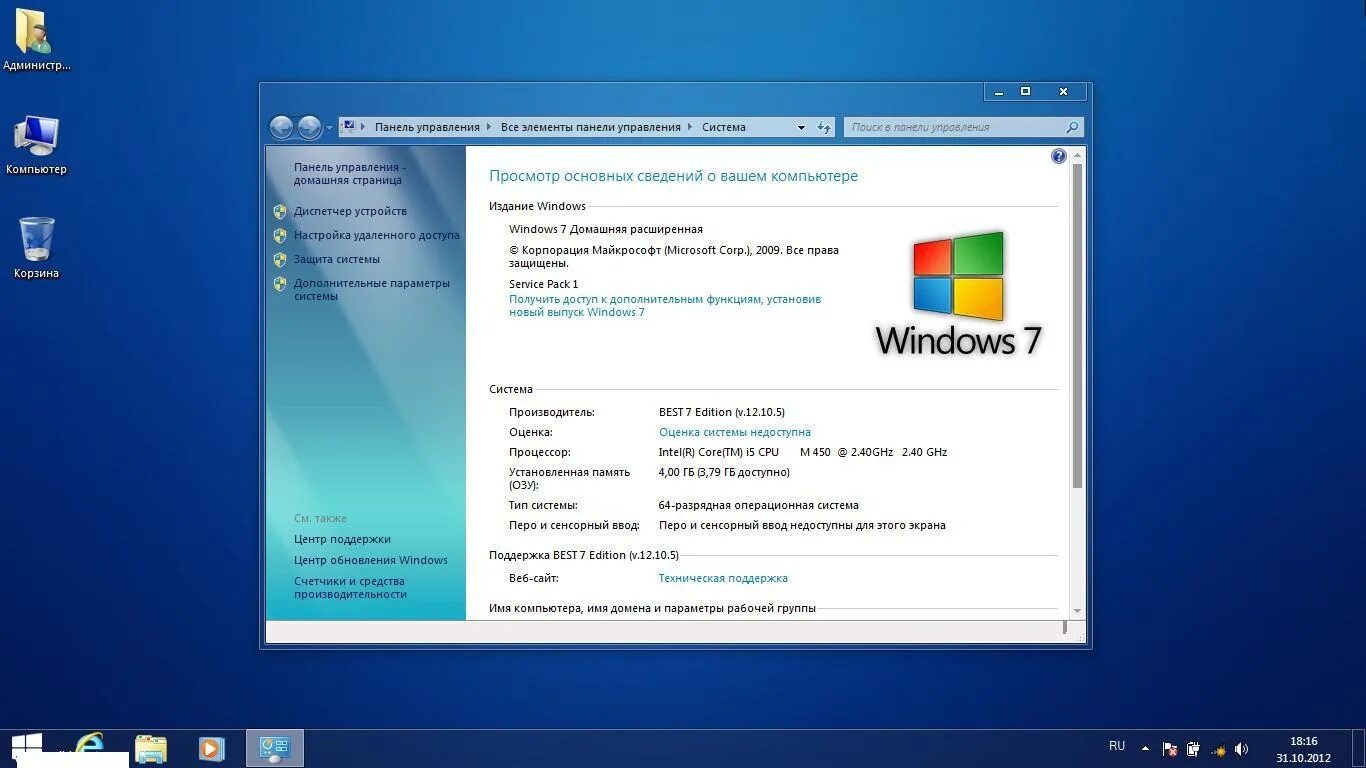This screenshot has width=1366, height=768.
Task: Click vertical scrollbar up arrow
Action: [1077, 154]
